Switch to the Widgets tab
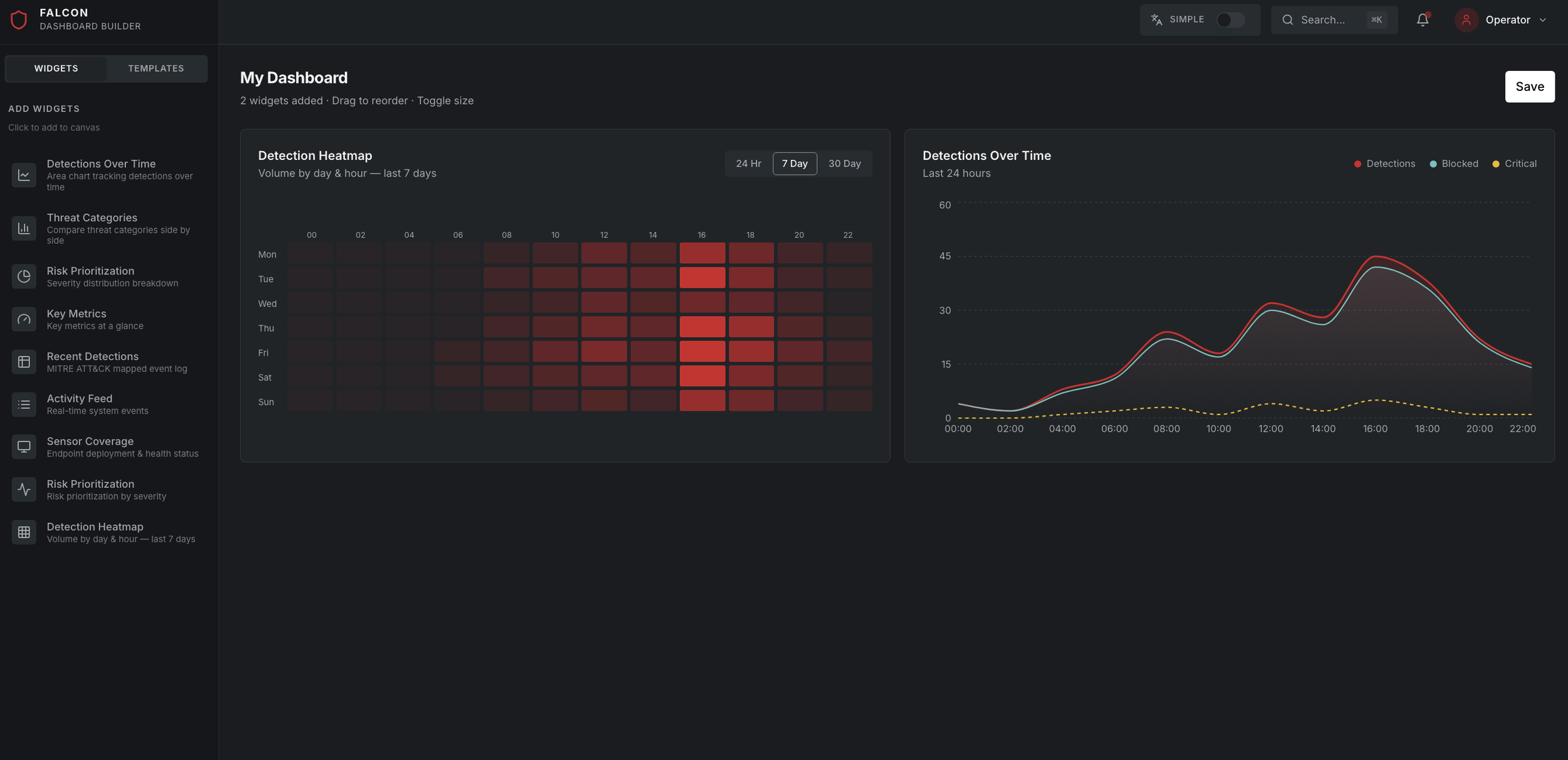This screenshot has width=1568, height=760. tap(56, 68)
